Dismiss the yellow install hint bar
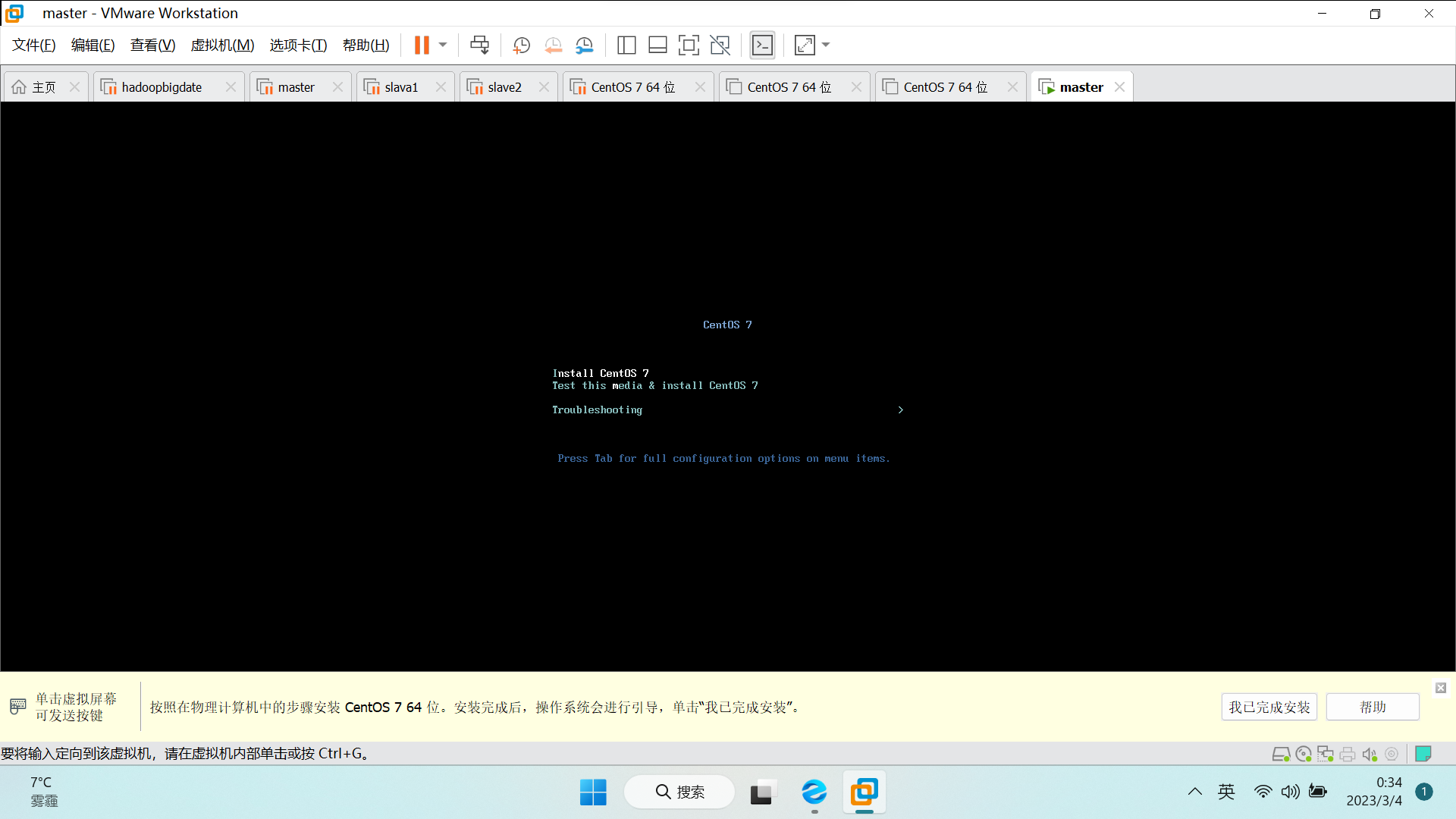 tap(1441, 688)
